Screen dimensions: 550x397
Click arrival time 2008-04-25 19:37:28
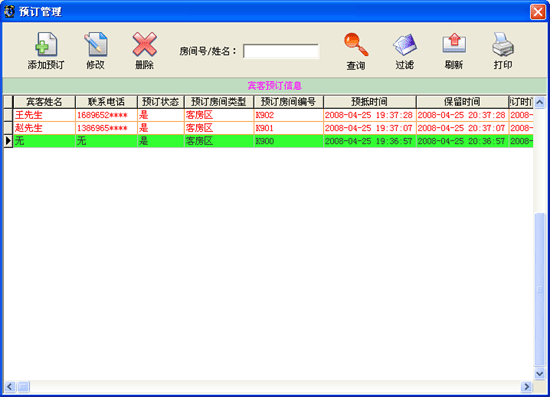click(370, 115)
